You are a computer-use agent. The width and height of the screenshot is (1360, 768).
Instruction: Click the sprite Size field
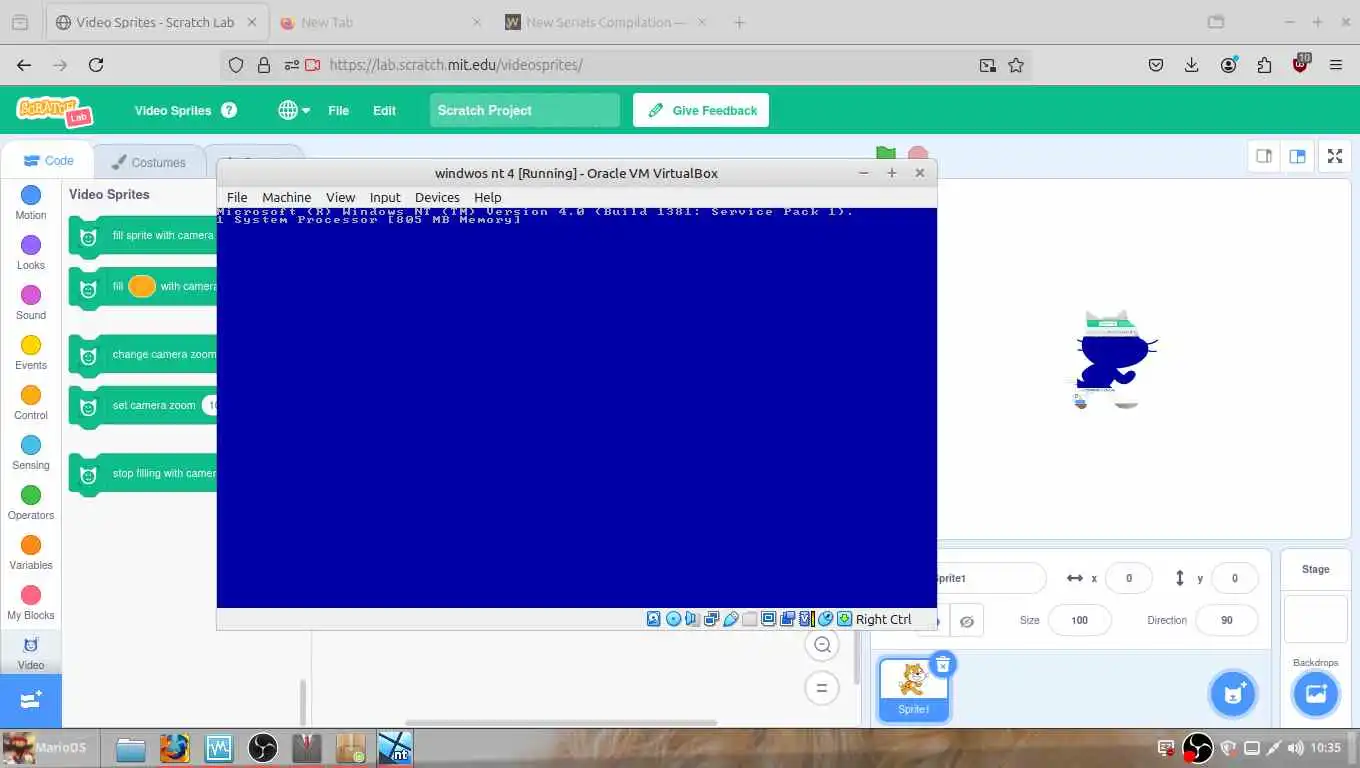coord(1080,620)
